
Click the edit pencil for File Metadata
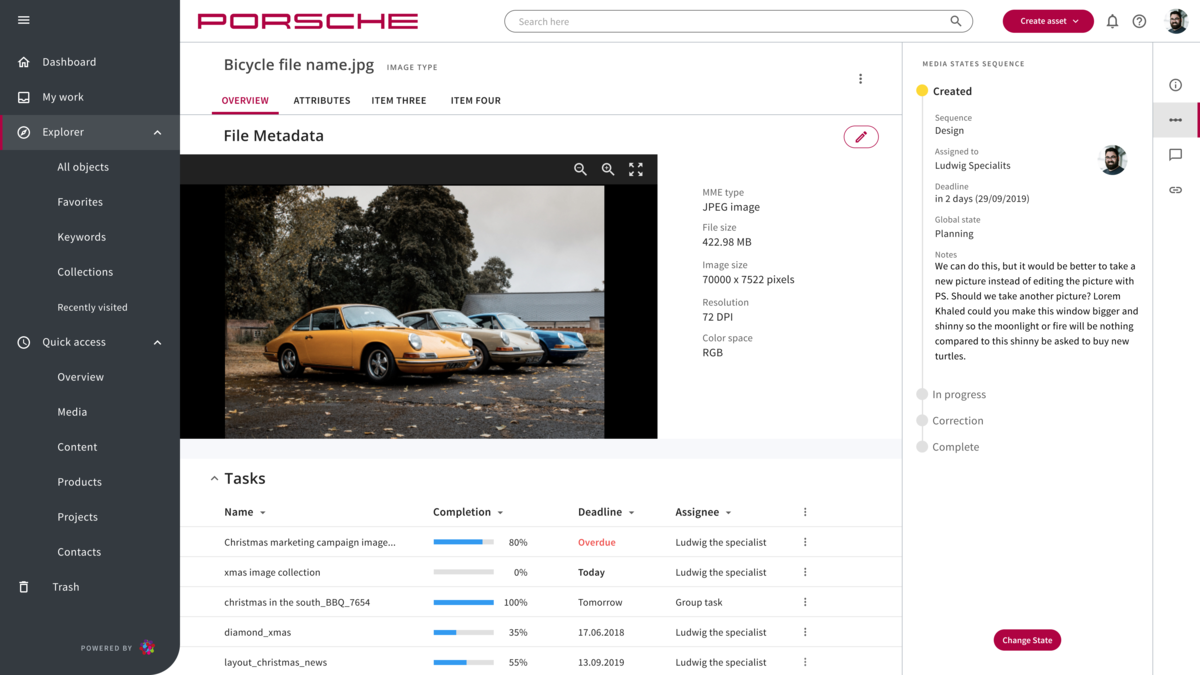point(861,137)
